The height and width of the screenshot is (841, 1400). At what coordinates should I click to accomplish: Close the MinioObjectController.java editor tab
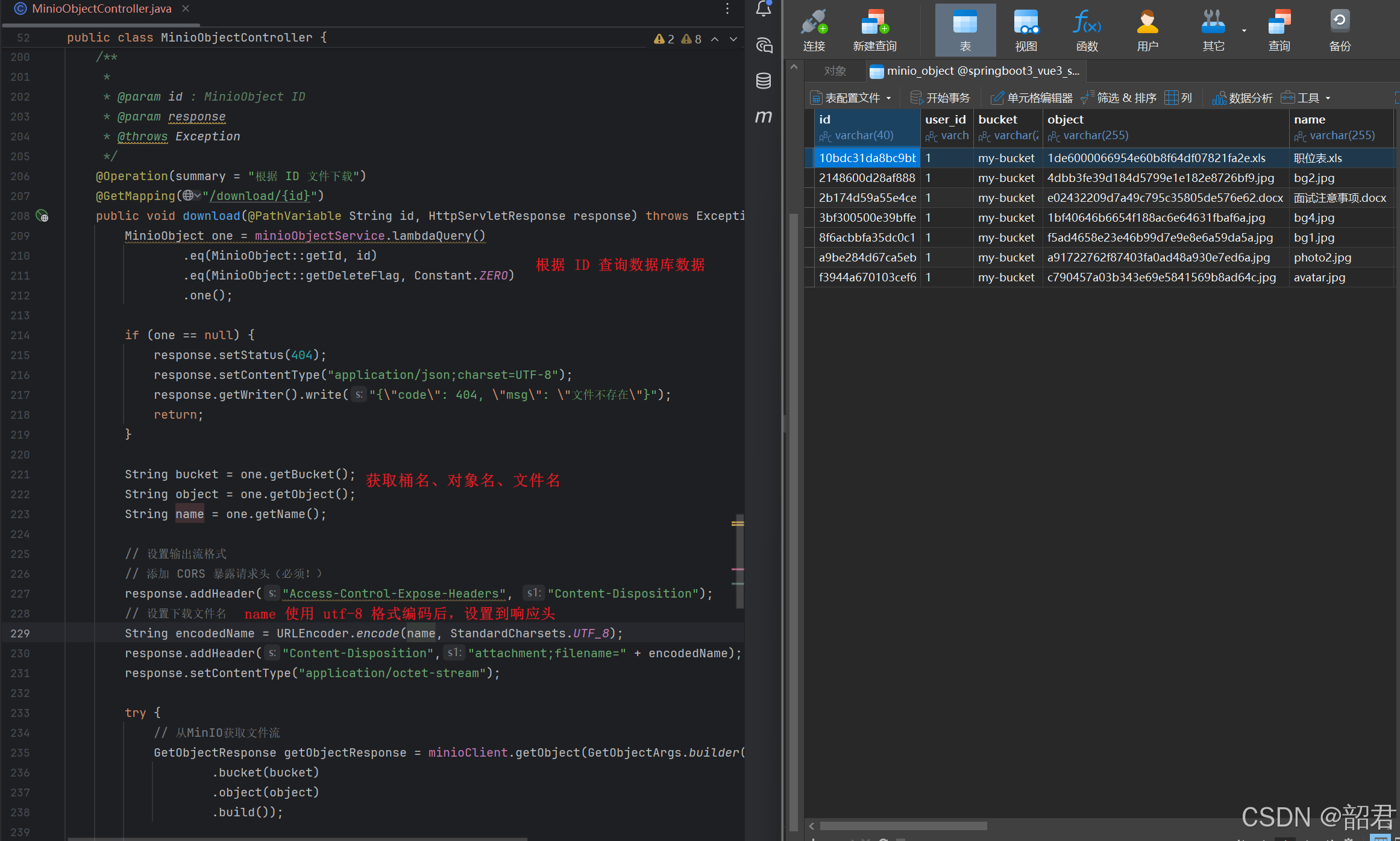coord(186,8)
